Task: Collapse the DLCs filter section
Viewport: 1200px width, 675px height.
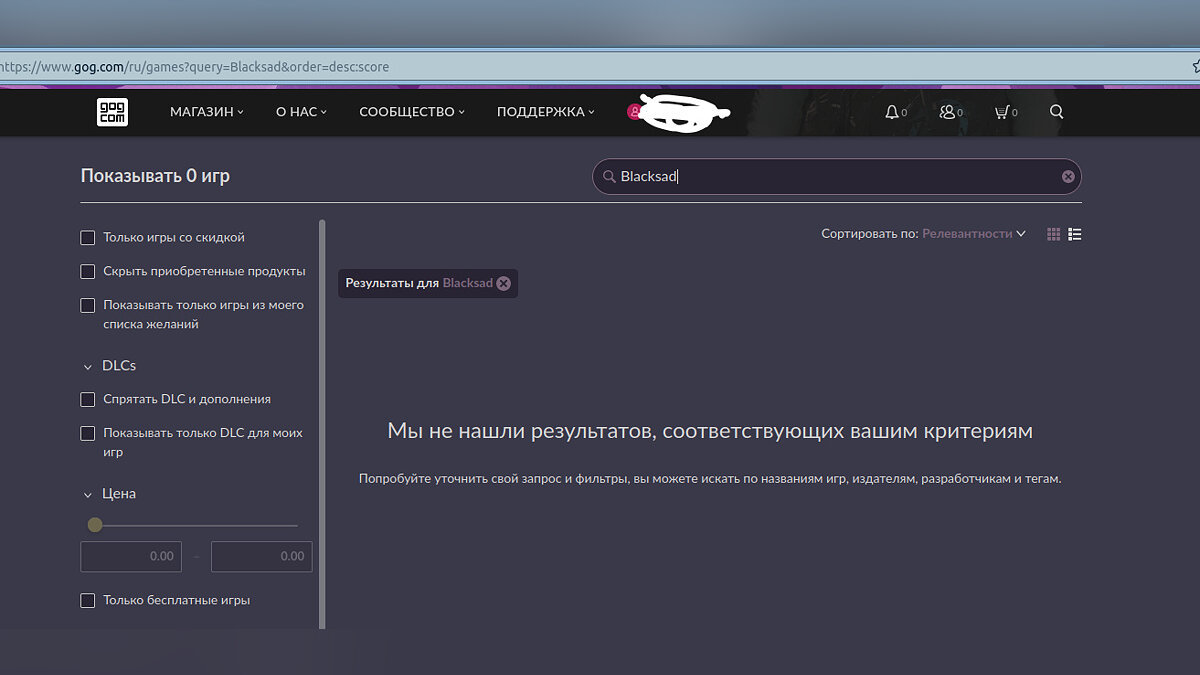Action: click(x=88, y=367)
